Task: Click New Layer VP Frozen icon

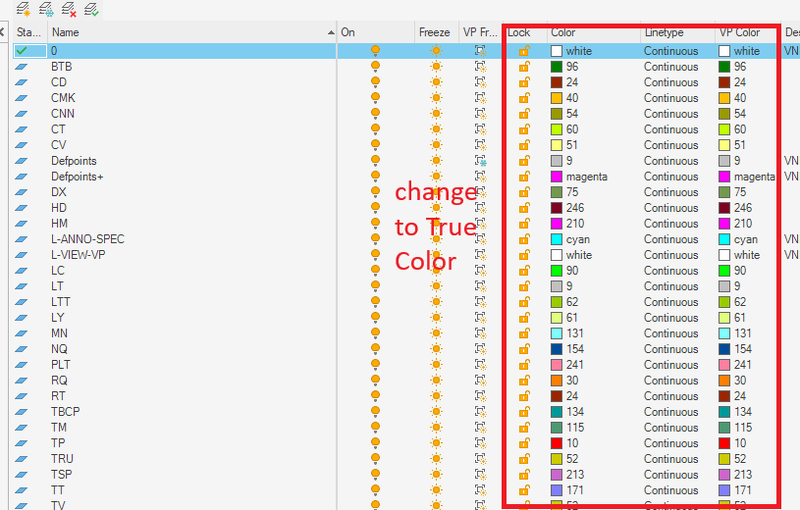Action: tap(46, 9)
